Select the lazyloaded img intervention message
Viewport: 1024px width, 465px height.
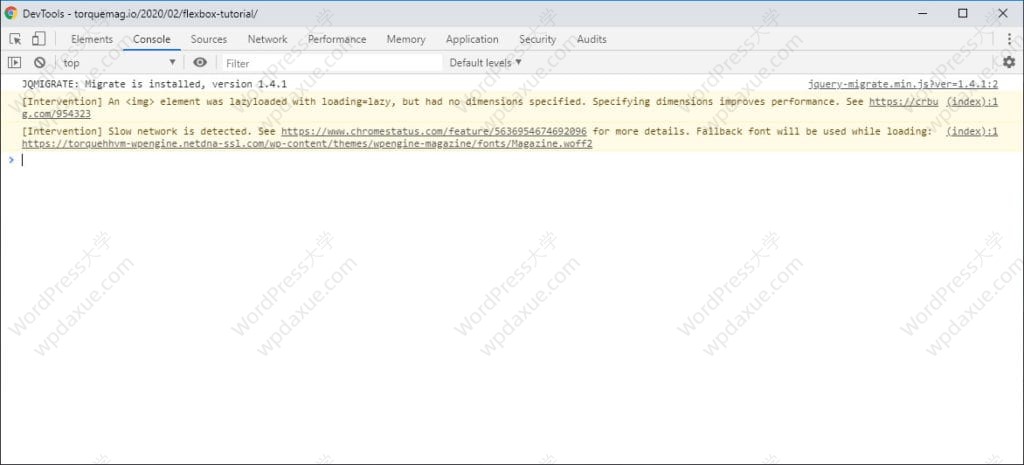443,102
